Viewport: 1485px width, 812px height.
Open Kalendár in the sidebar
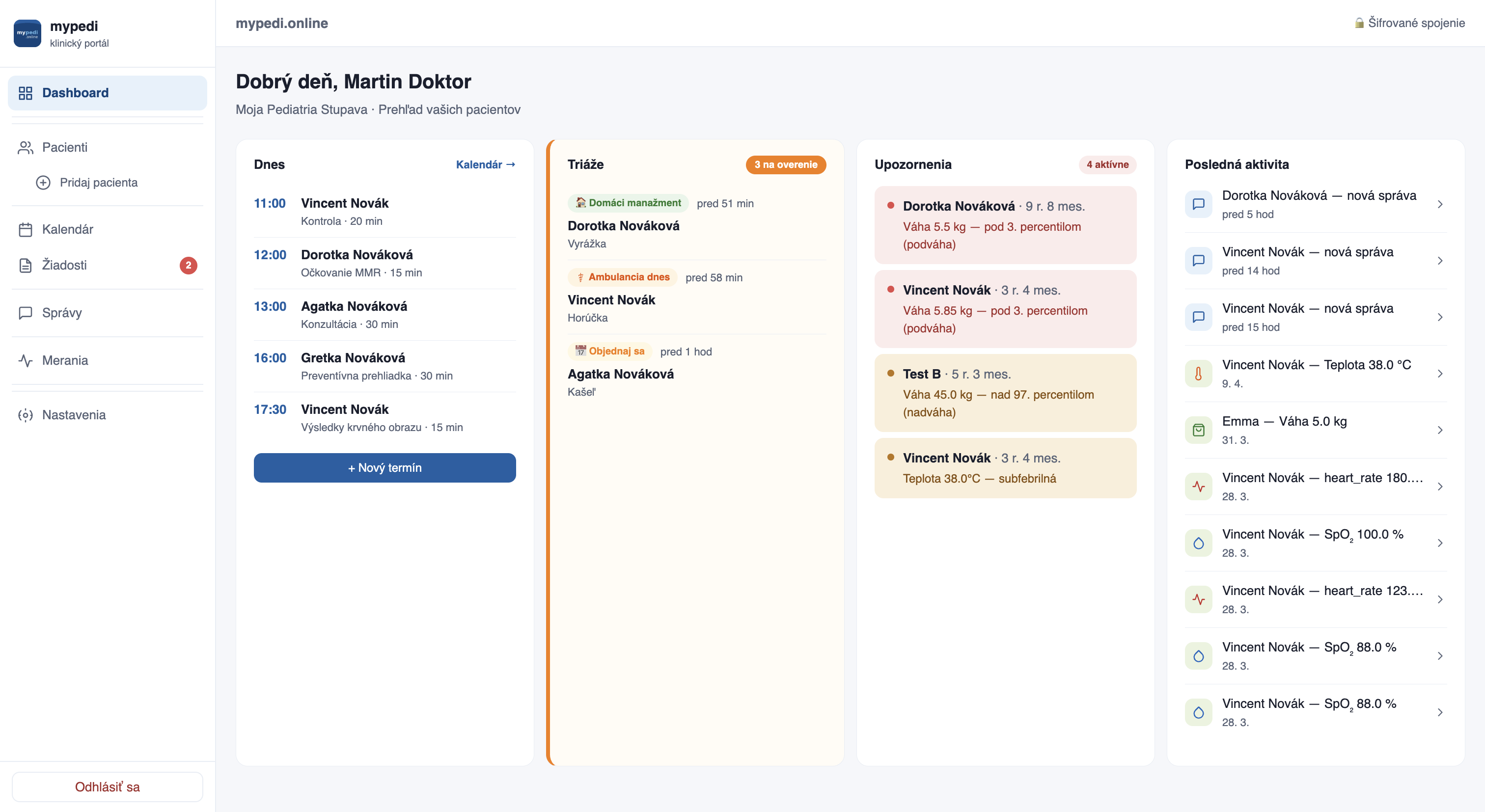point(67,229)
